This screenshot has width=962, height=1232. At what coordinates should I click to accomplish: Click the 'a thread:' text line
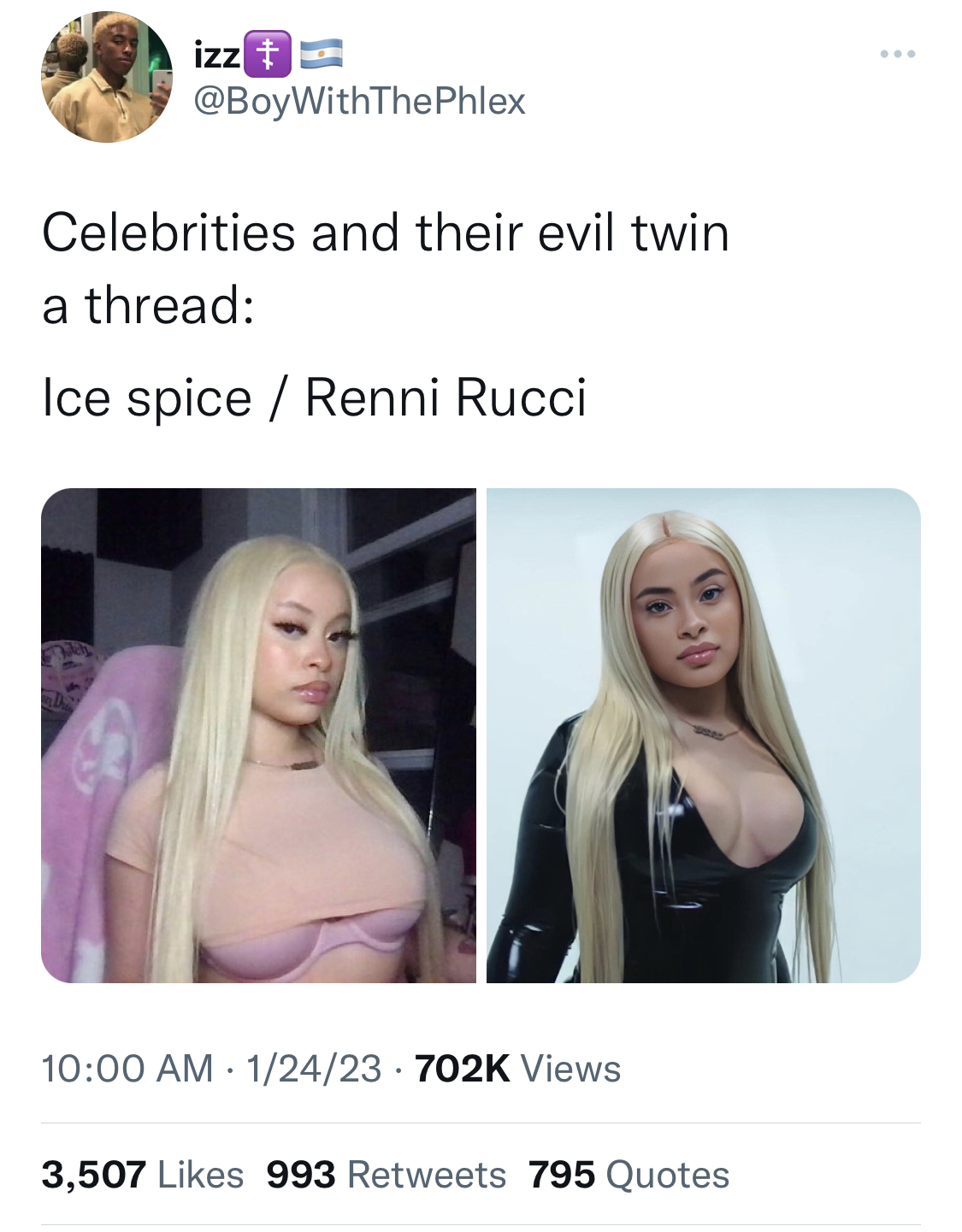point(148,306)
